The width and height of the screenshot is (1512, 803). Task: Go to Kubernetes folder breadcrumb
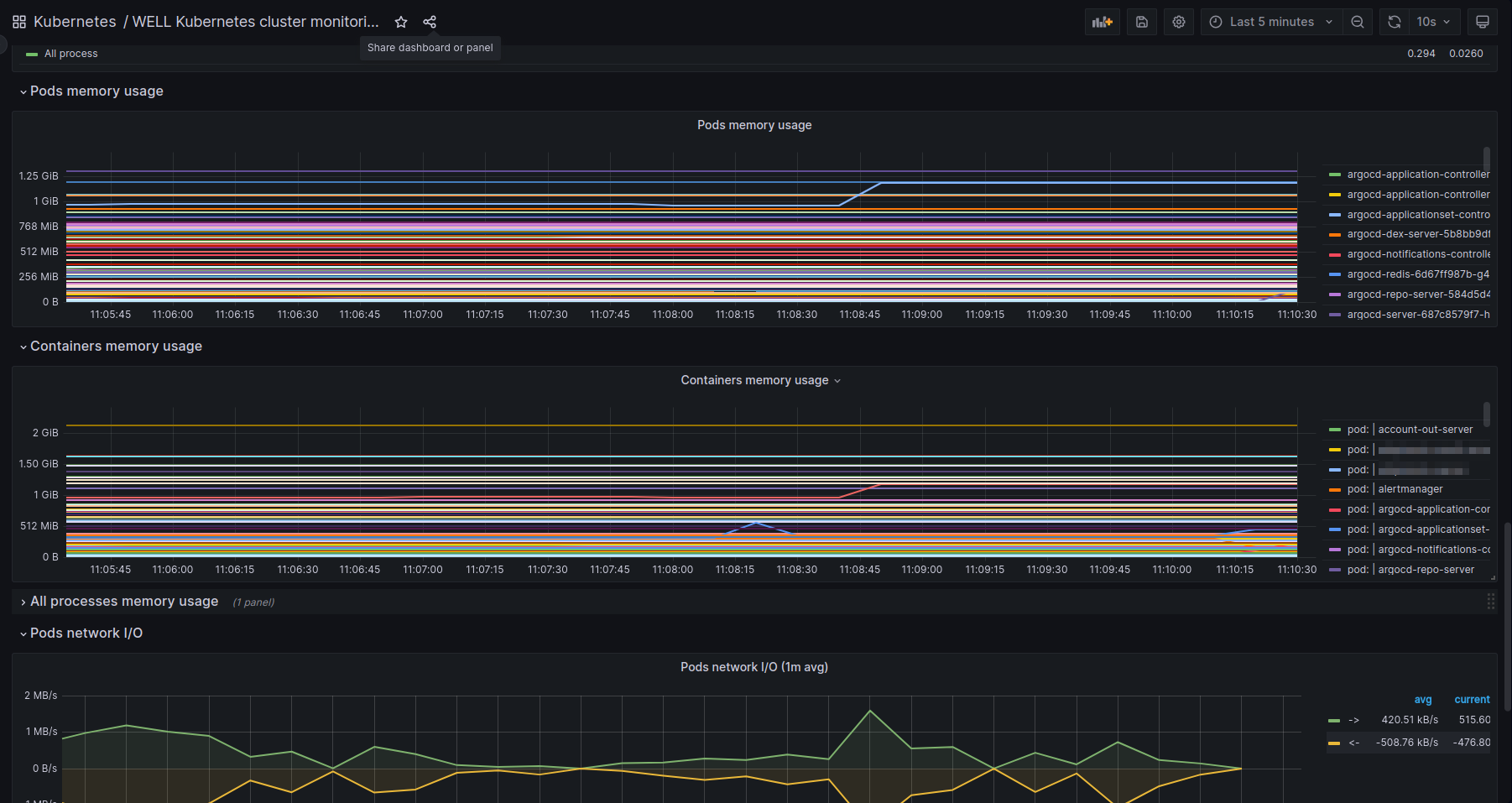coord(75,22)
